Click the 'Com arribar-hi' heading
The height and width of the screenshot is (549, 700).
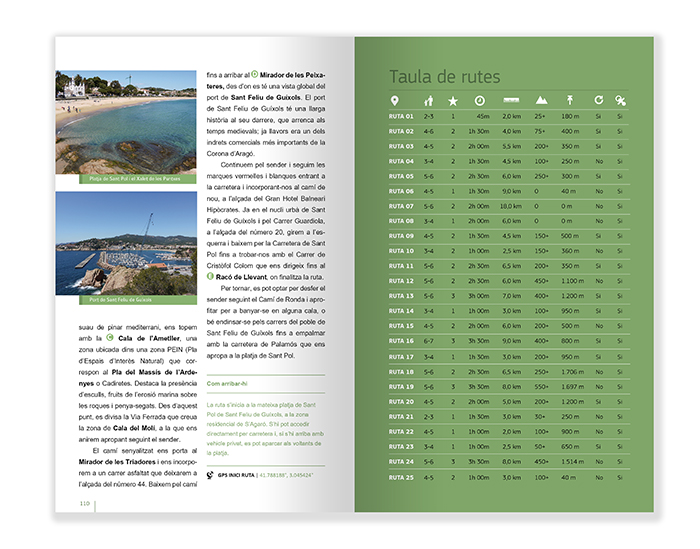click(x=227, y=383)
